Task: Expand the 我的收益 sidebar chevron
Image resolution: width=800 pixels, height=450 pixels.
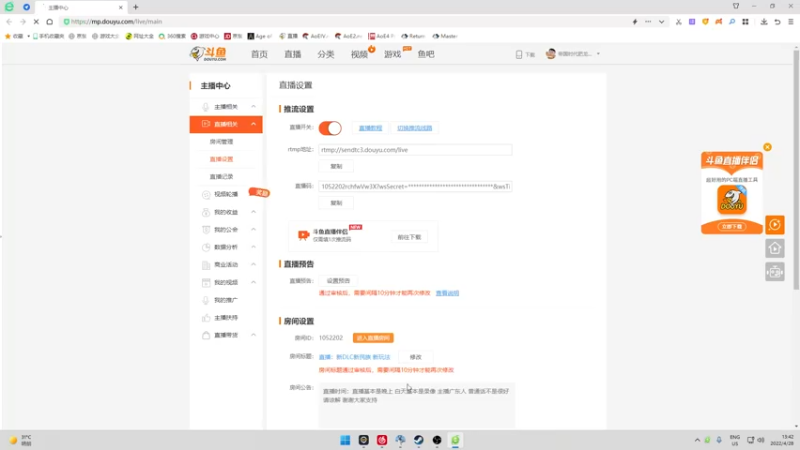Action: pos(253,212)
